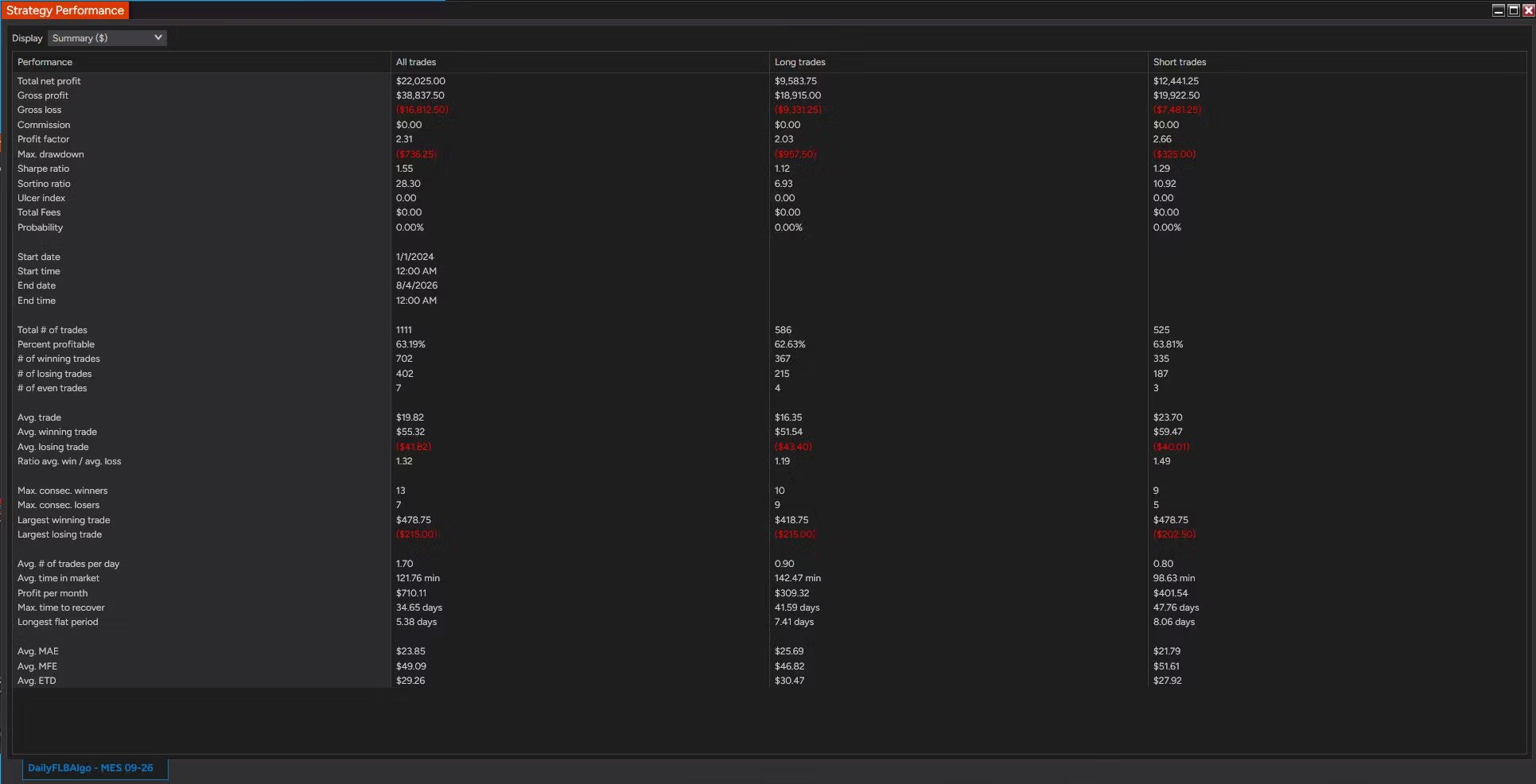1536x784 pixels.
Task: Select the Ulcer index row label
Action: point(41,198)
